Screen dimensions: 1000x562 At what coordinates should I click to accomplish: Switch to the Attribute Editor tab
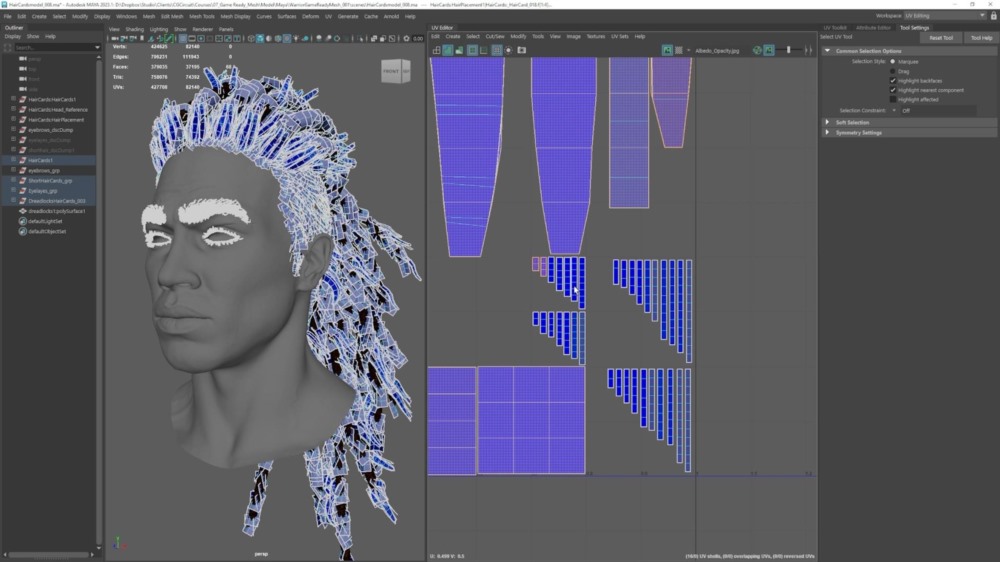pos(873,28)
